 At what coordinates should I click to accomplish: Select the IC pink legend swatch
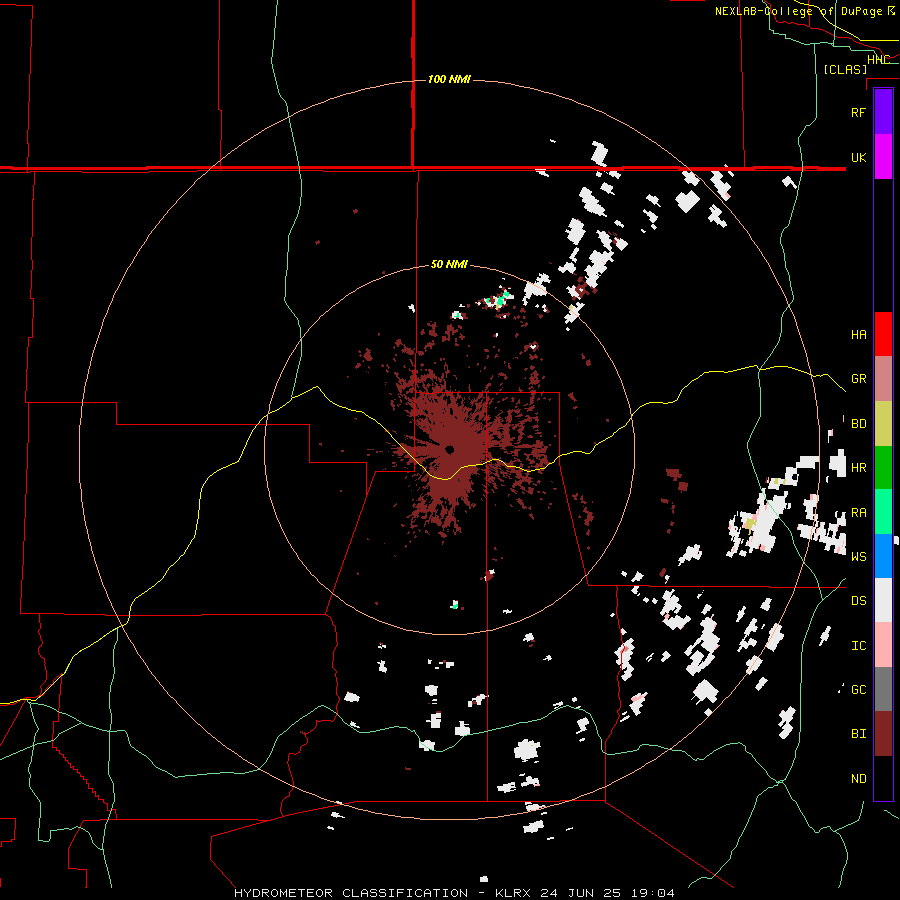[883, 645]
